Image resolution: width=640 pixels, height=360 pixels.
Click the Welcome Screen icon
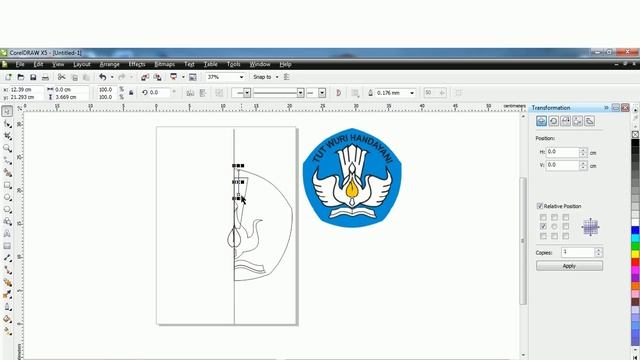tap(193, 77)
